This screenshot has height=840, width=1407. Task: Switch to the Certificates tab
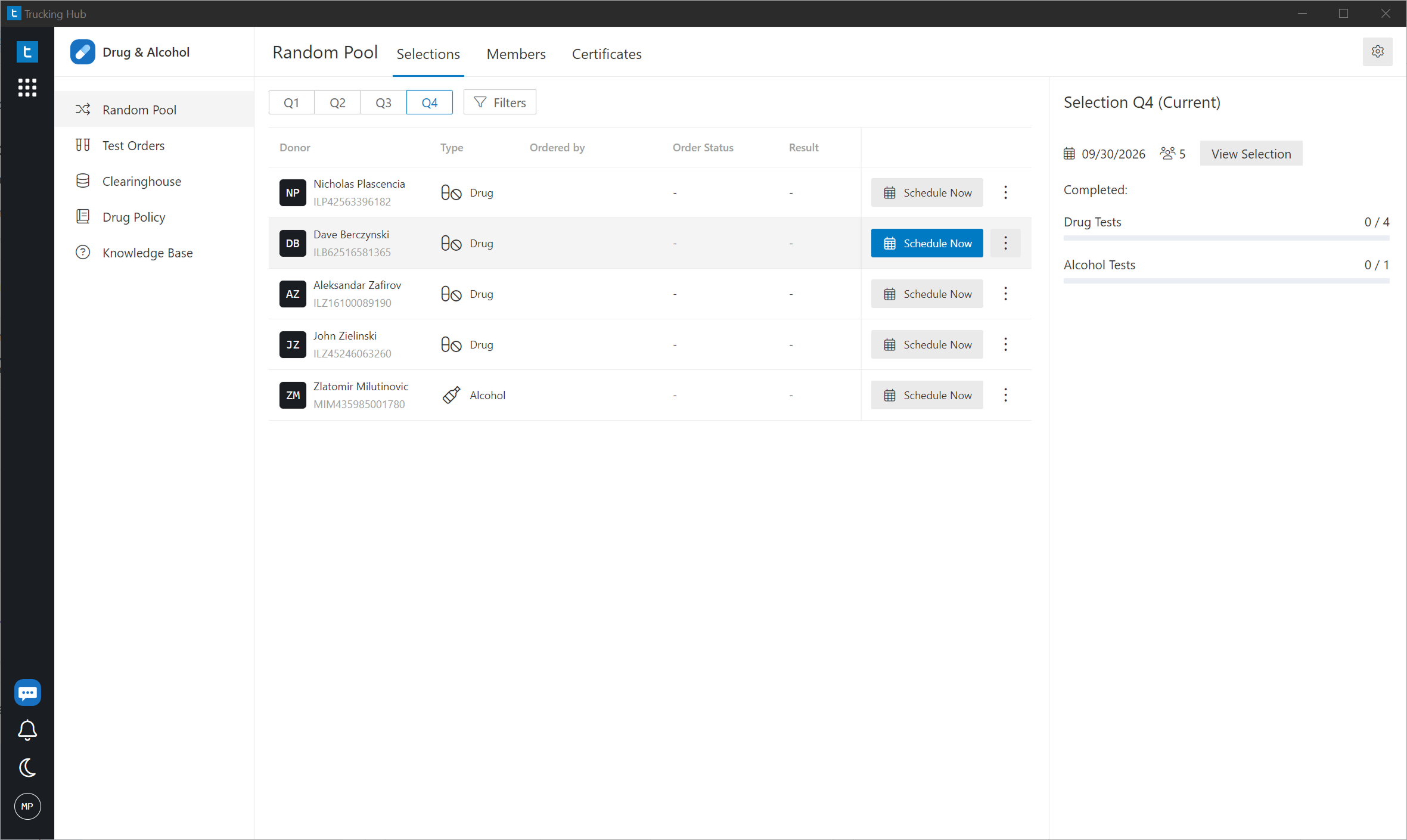coord(607,54)
